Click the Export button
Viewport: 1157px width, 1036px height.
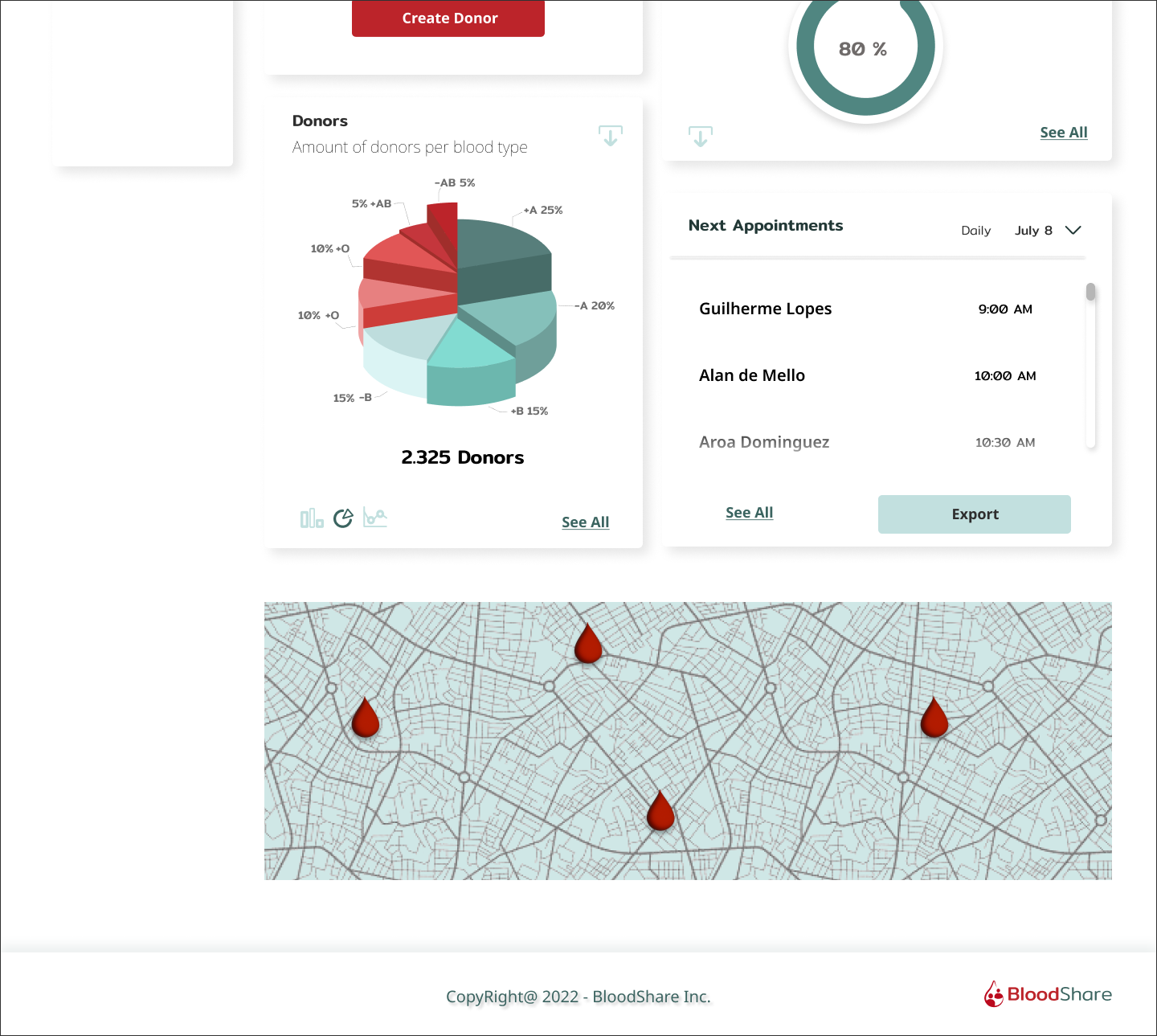pos(975,514)
